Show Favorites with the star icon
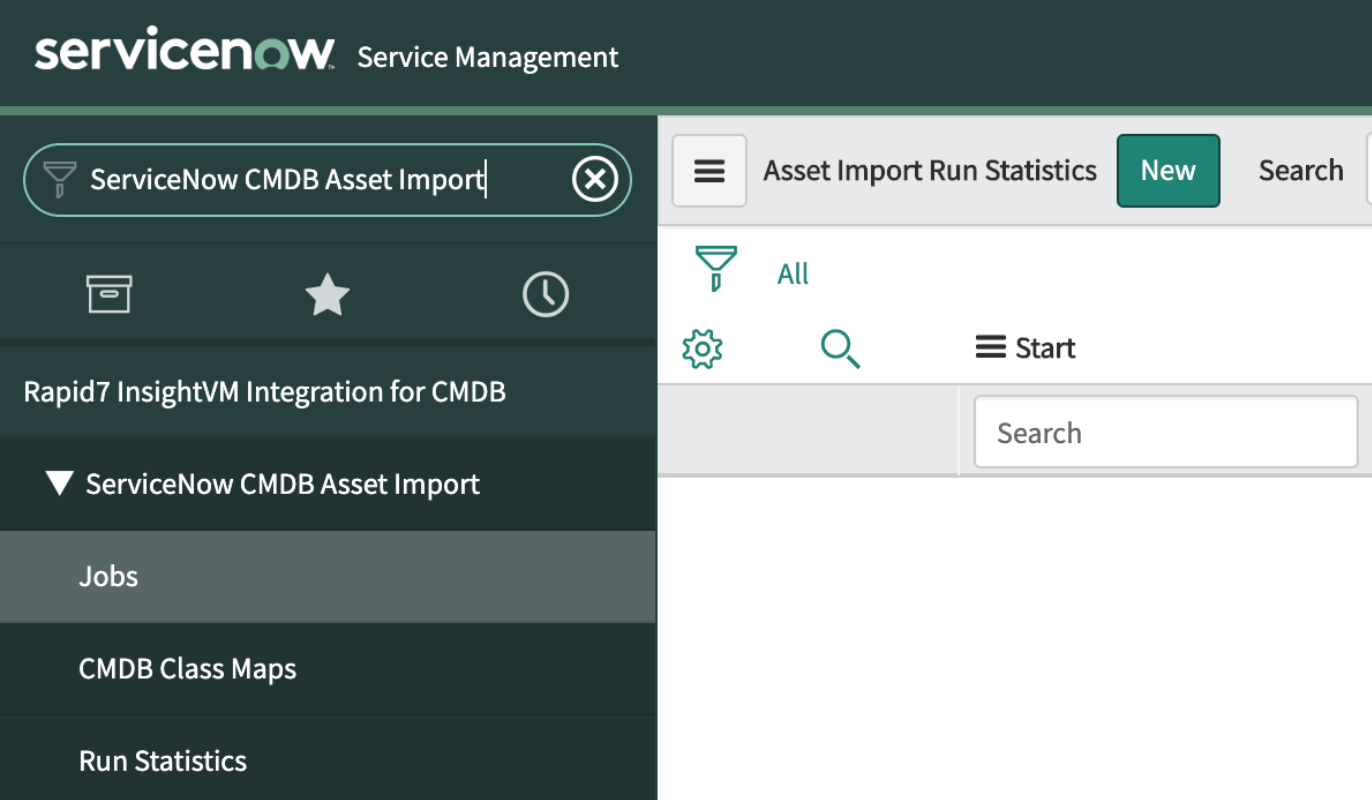Viewport: 1372px width, 802px height. (x=327, y=295)
